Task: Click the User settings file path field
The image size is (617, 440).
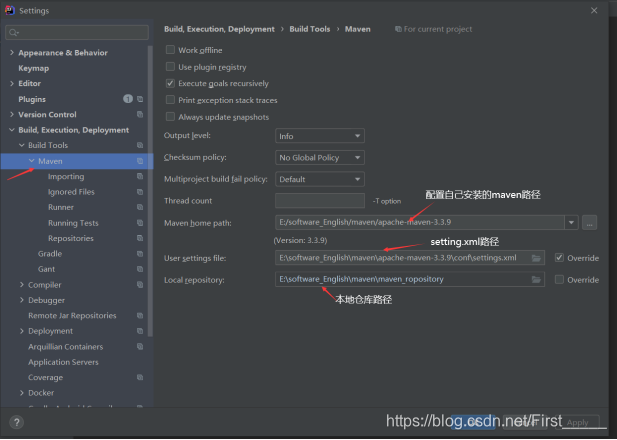Action: (x=410, y=258)
